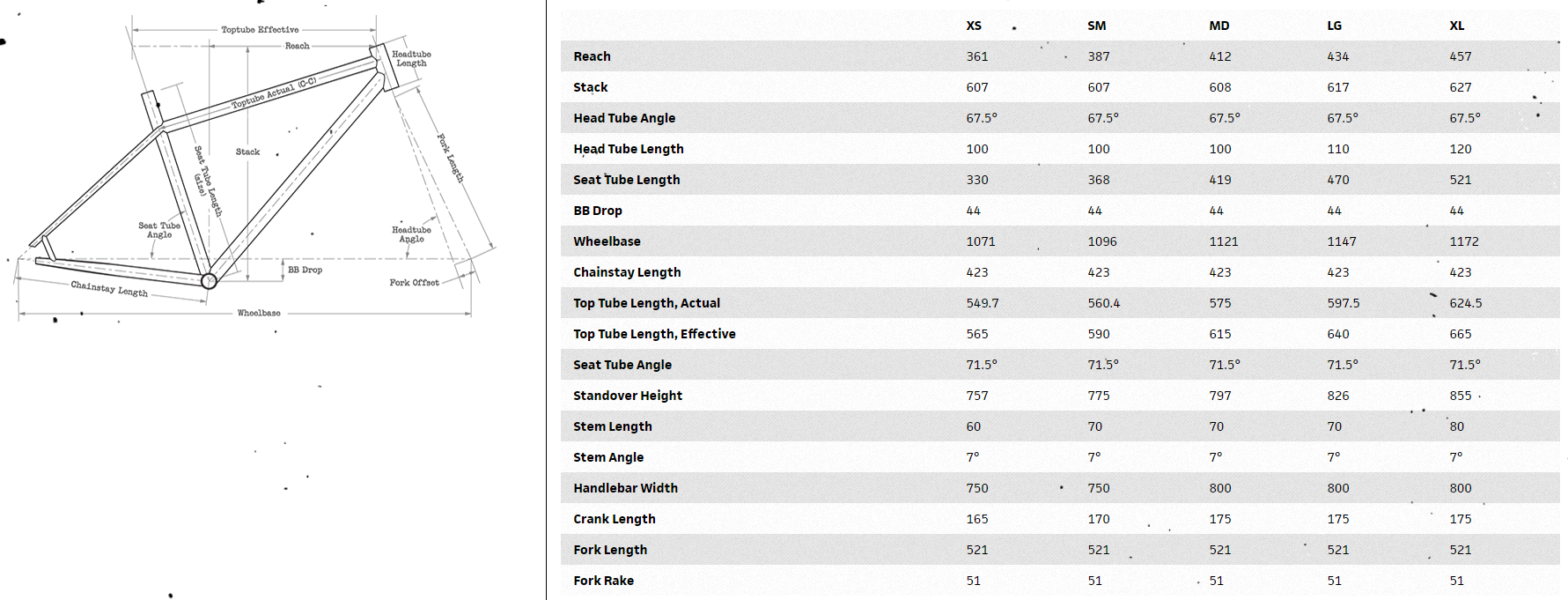The width and height of the screenshot is (1568, 600).
Task: Select the Fork Rake row label
Action: (x=603, y=581)
